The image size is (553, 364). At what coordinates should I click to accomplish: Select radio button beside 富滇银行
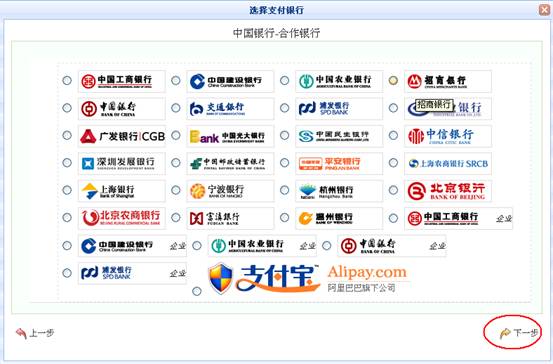pyautogui.click(x=176, y=218)
